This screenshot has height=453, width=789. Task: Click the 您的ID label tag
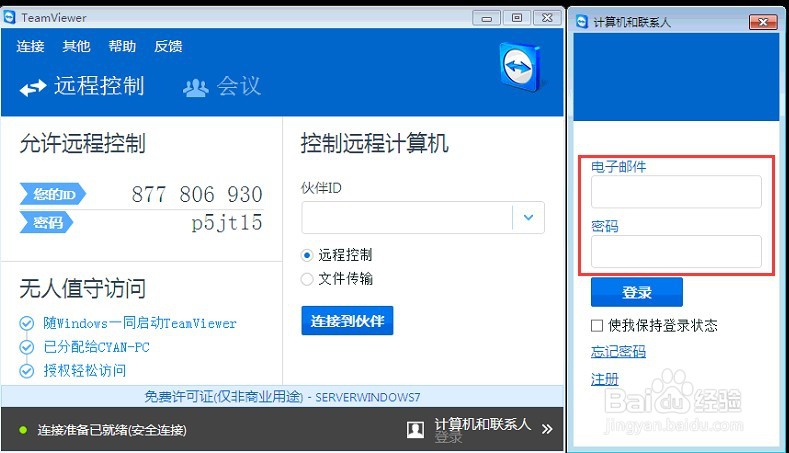click(x=53, y=194)
